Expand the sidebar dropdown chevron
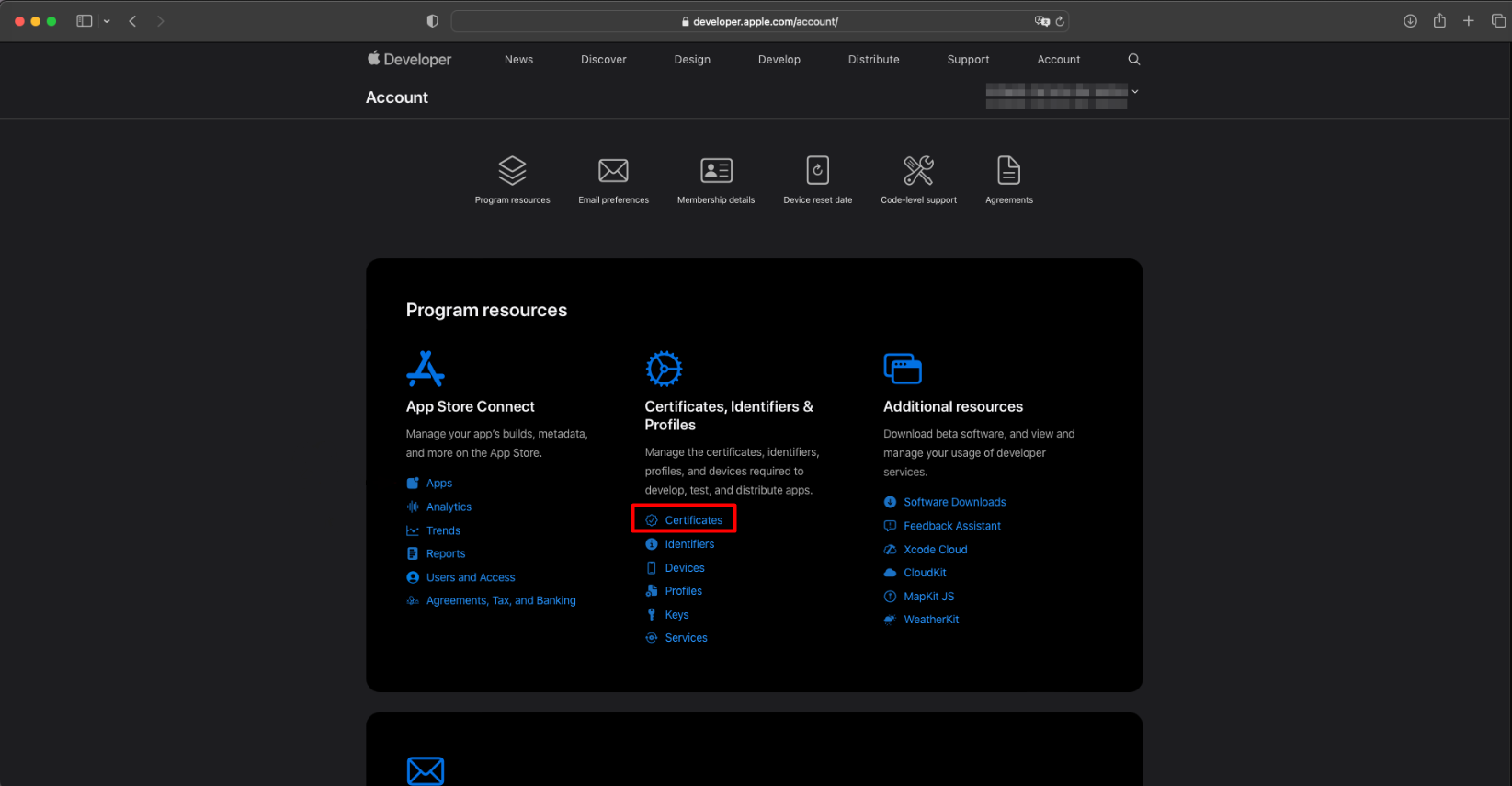The image size is (1512, 786). click(x=107, y=21)
